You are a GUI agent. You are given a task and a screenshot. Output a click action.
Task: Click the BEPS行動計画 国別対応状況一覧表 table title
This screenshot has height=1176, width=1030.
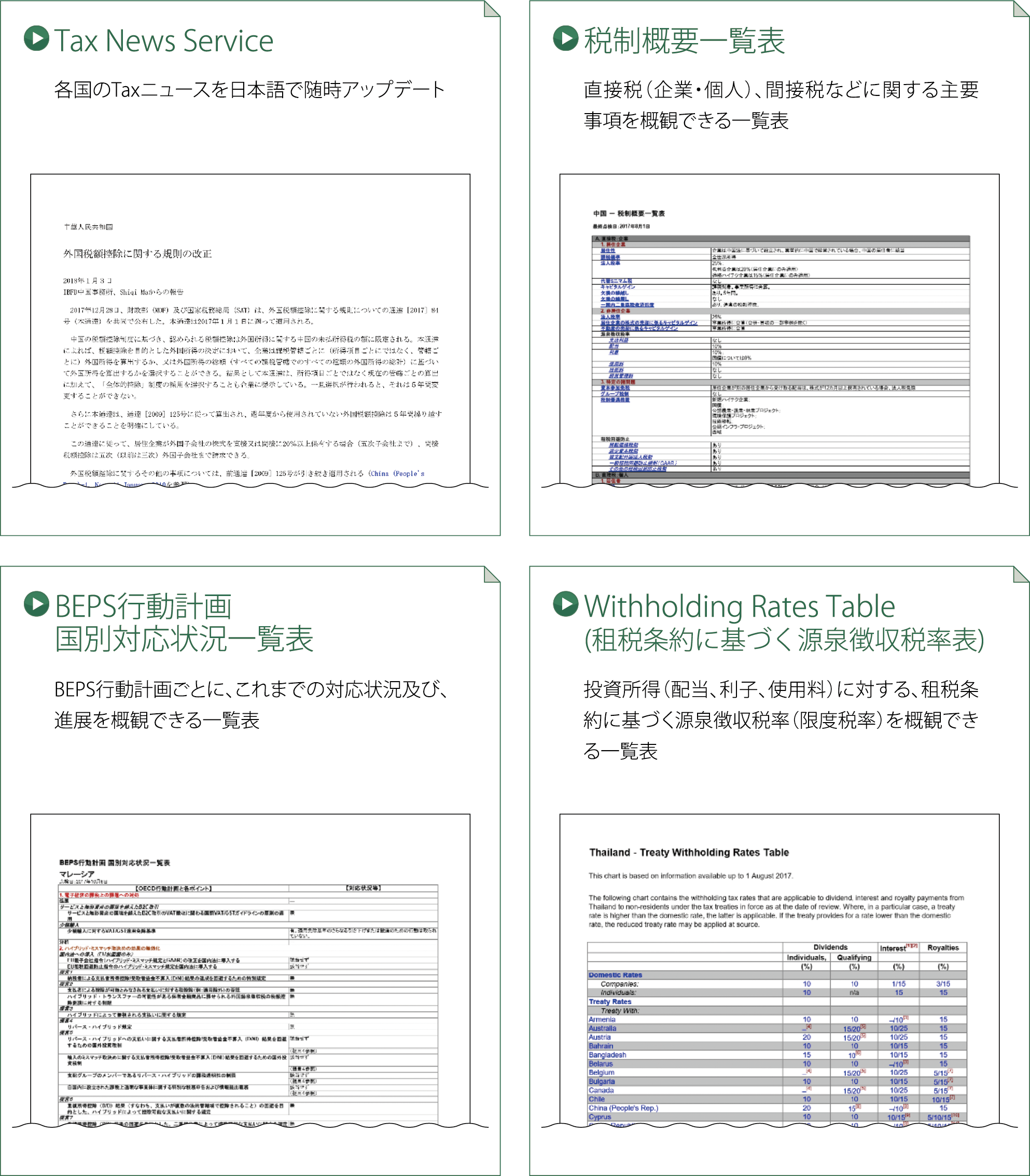(x=115, y=863)
